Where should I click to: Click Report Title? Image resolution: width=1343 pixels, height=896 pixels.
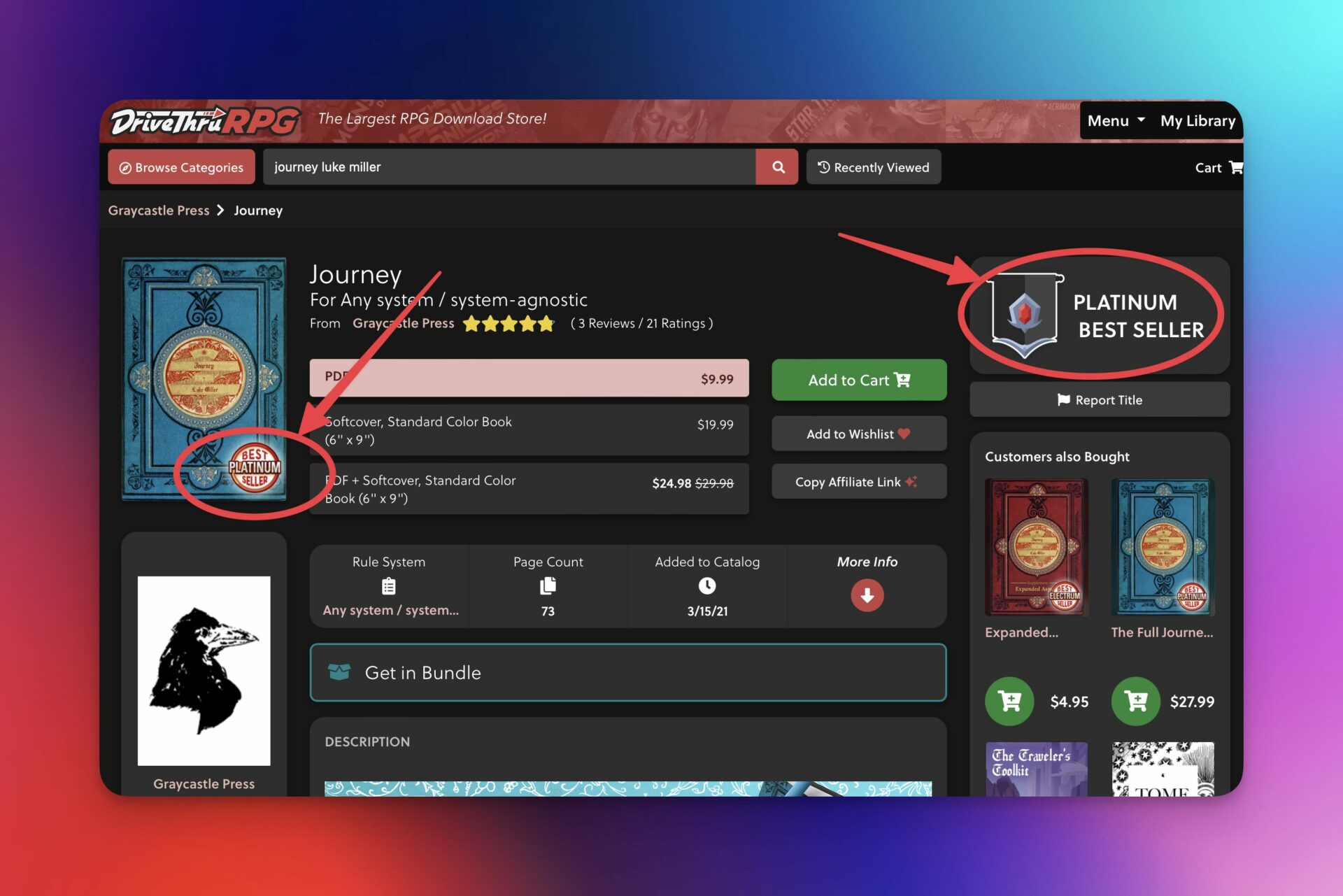pos(1100,400)
